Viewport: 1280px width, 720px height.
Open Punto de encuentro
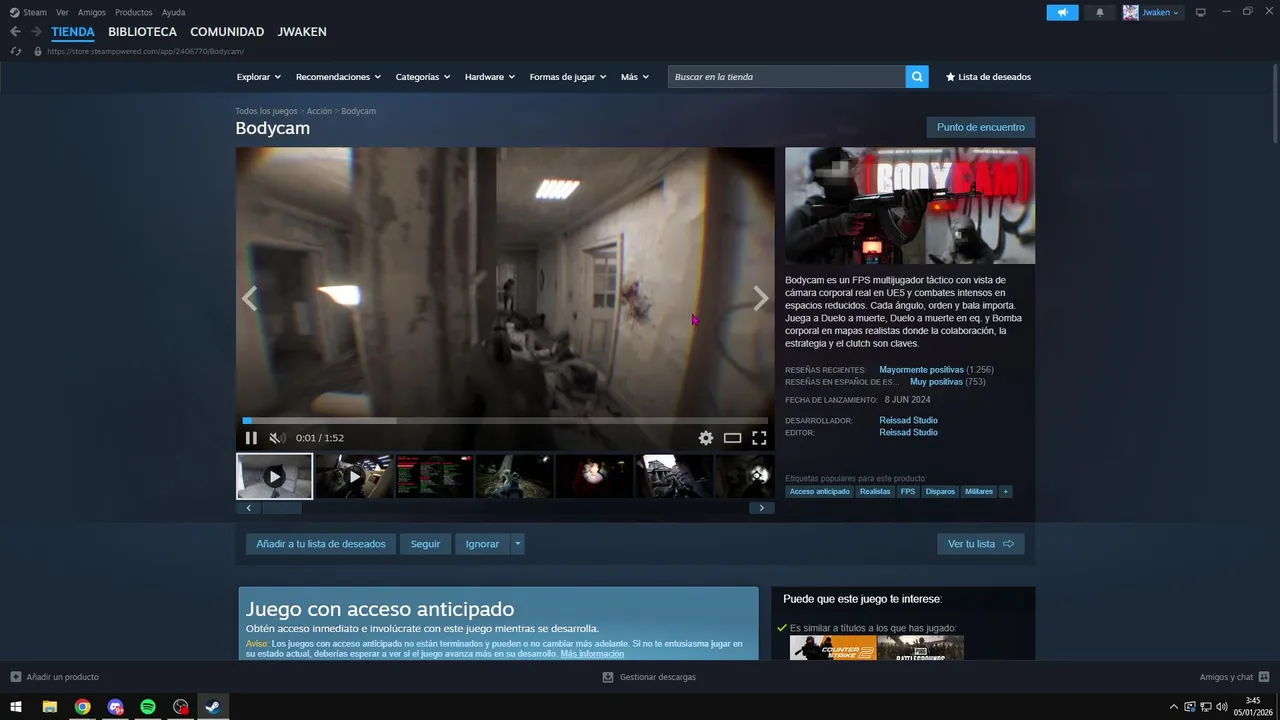(x=981, y=127)
